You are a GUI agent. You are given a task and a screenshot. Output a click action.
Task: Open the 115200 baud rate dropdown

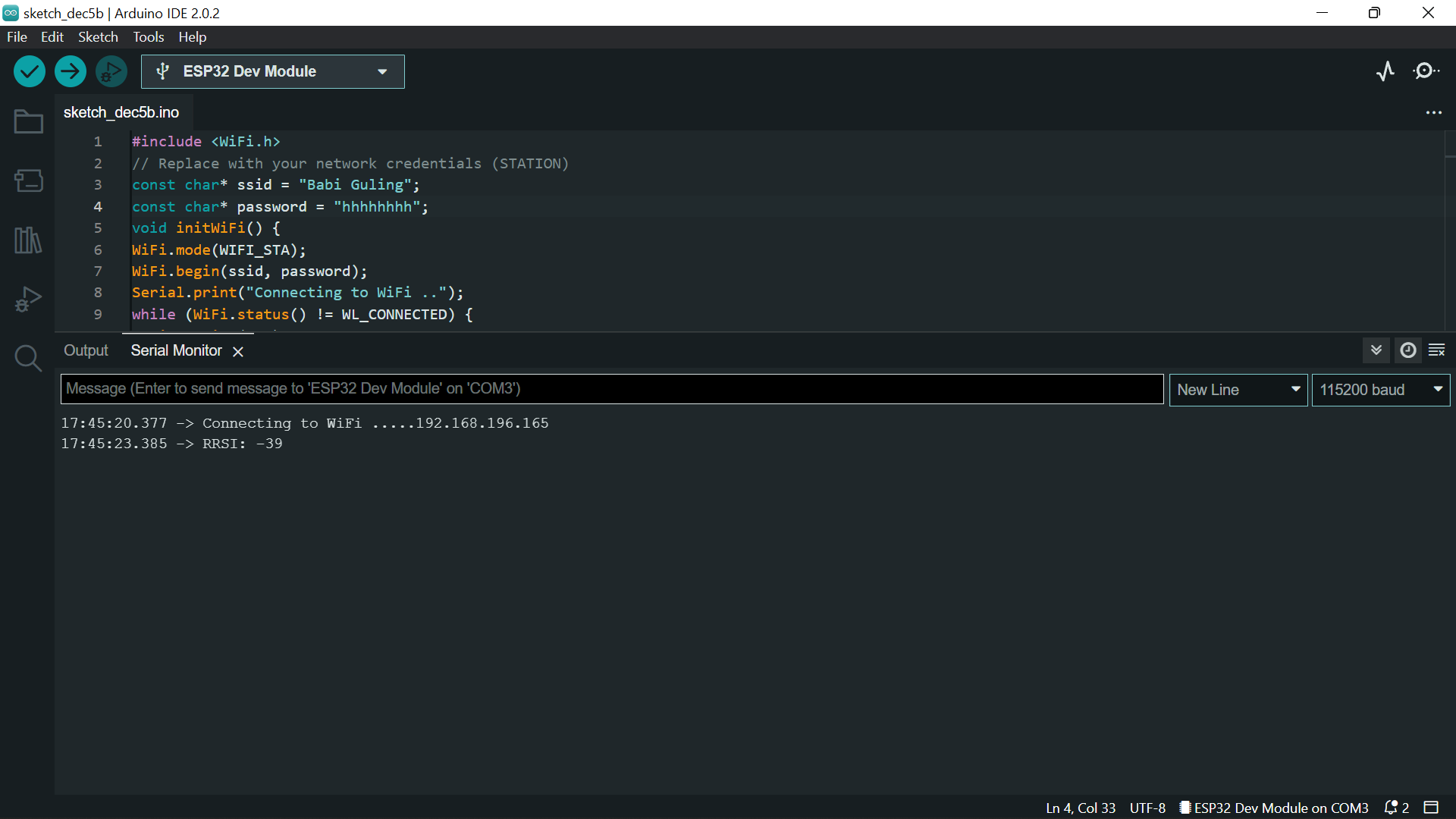[1380, 390]
